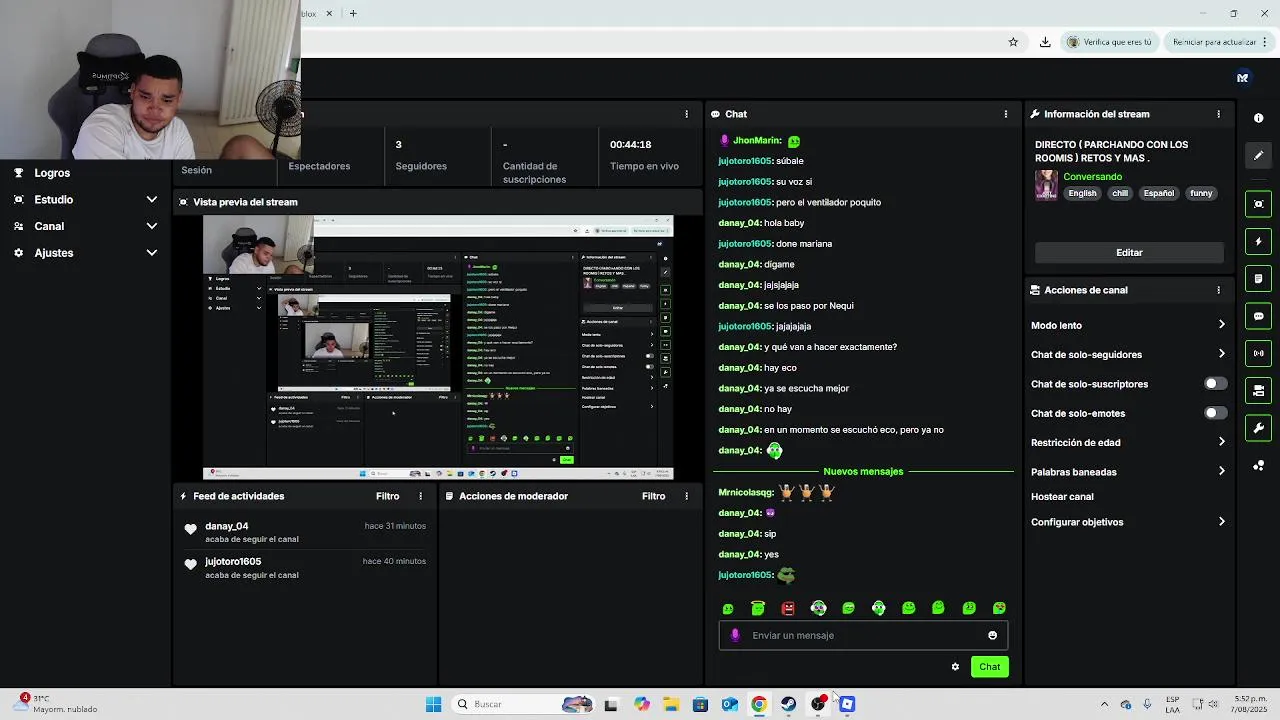Open Outlook from the taskbar

(x=730, y=704)
